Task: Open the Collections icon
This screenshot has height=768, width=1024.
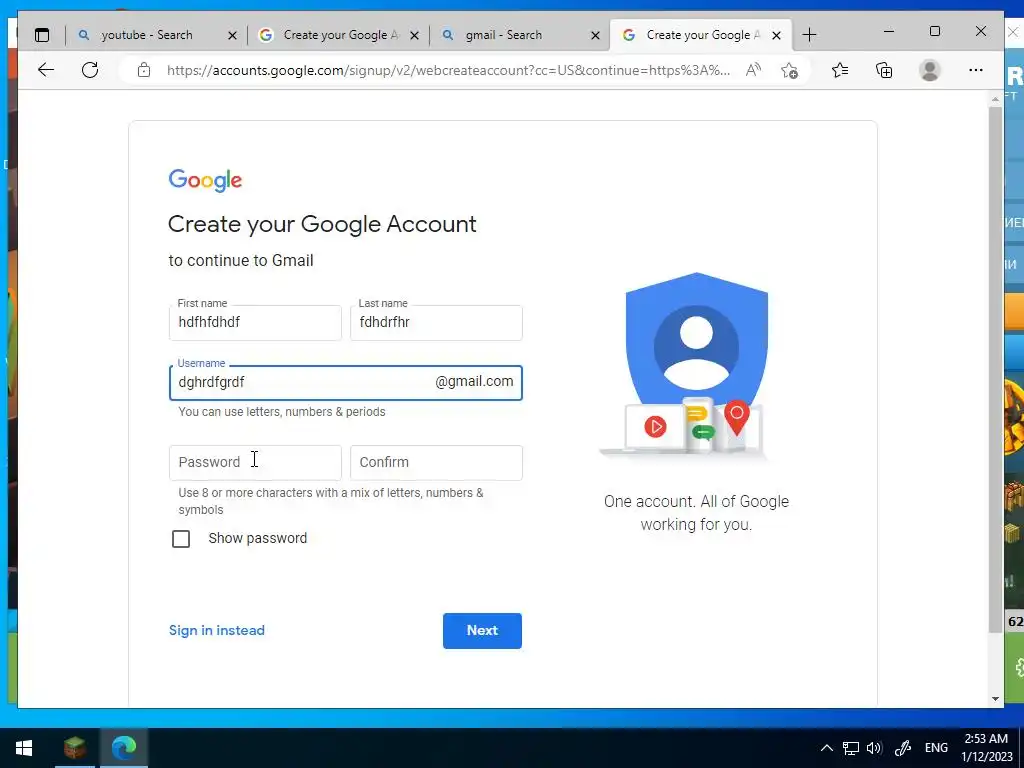Action: coord(884,70)
